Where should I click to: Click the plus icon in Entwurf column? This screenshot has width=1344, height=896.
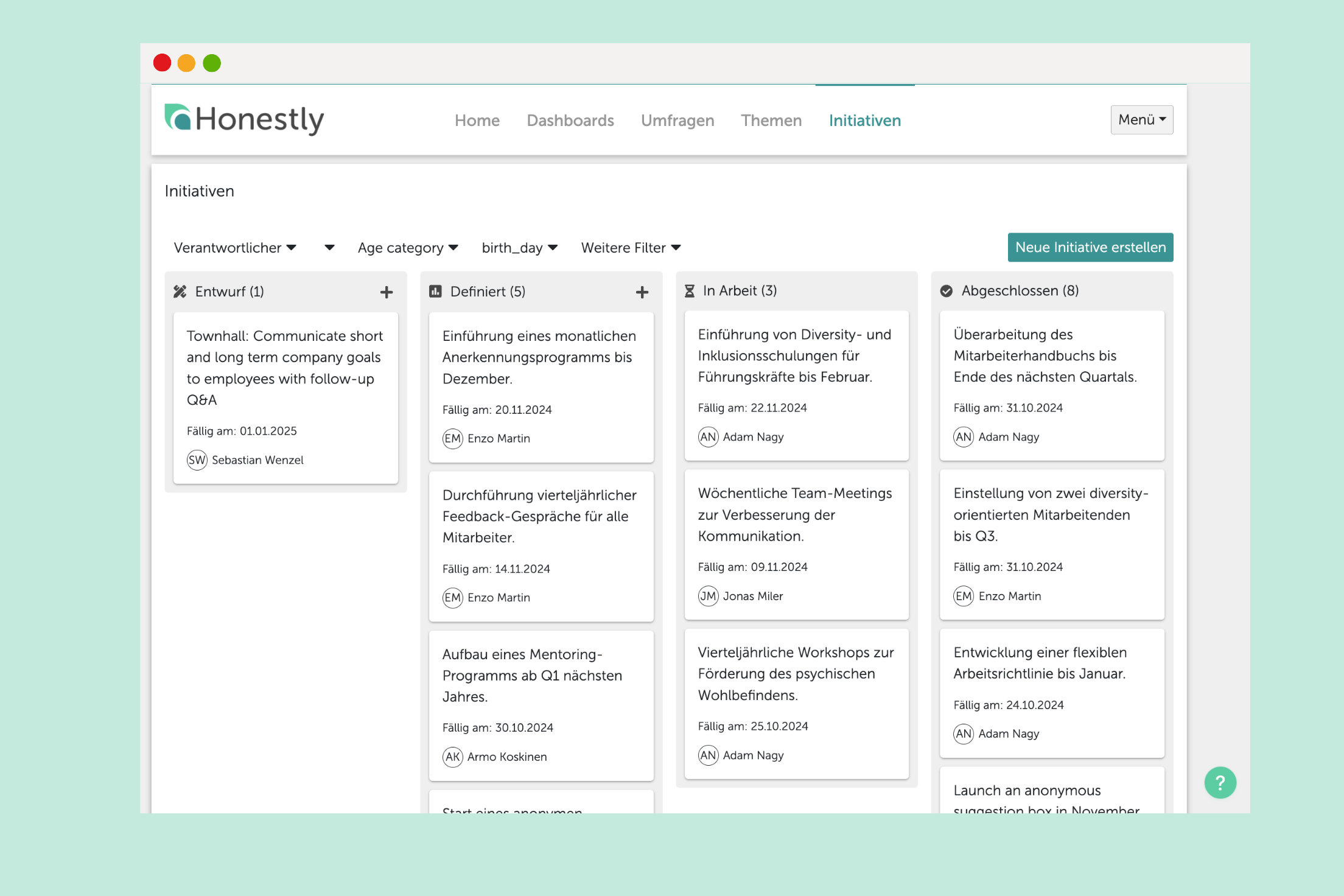386,292
